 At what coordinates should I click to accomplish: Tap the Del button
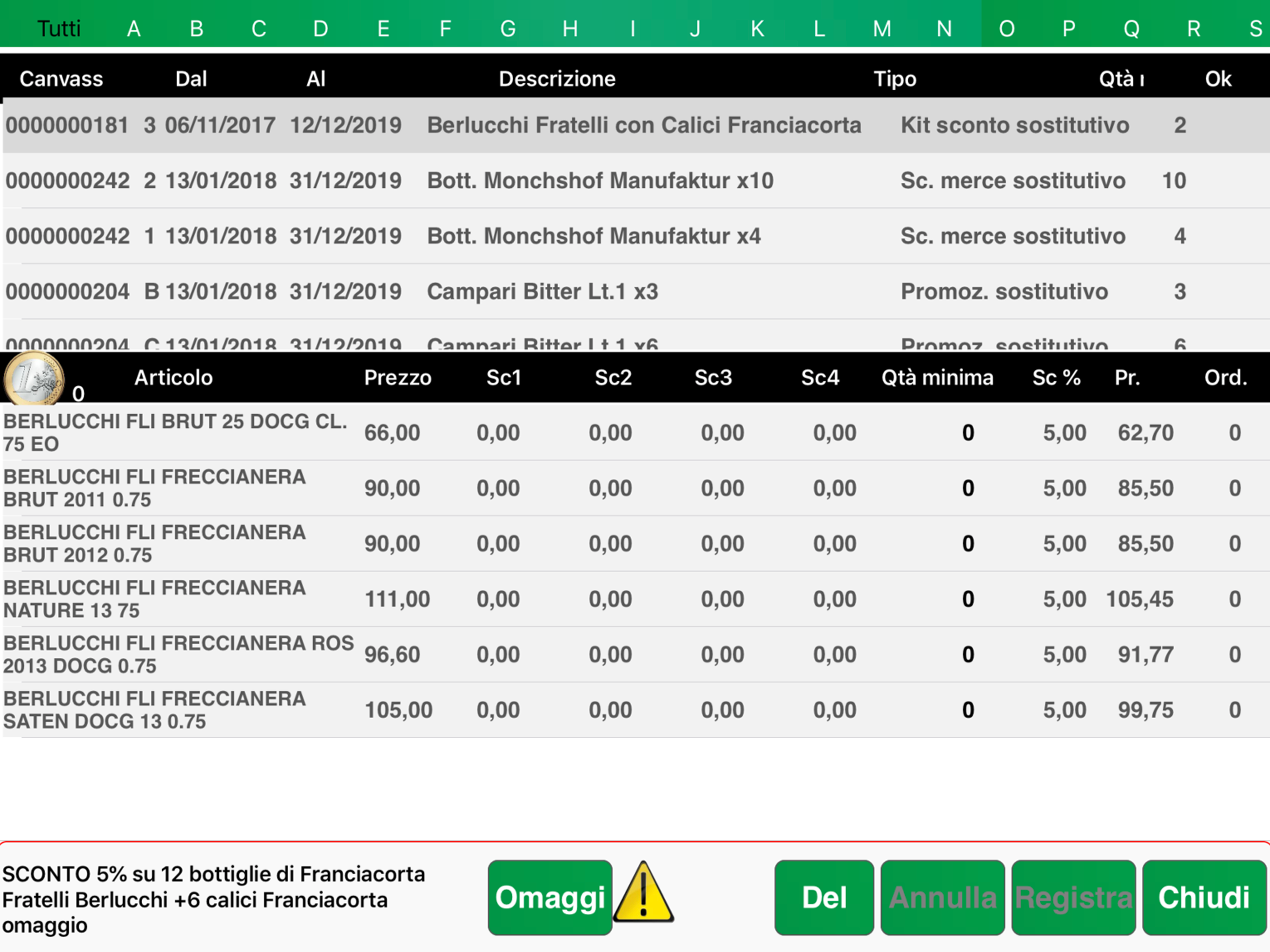pos(824,898)
